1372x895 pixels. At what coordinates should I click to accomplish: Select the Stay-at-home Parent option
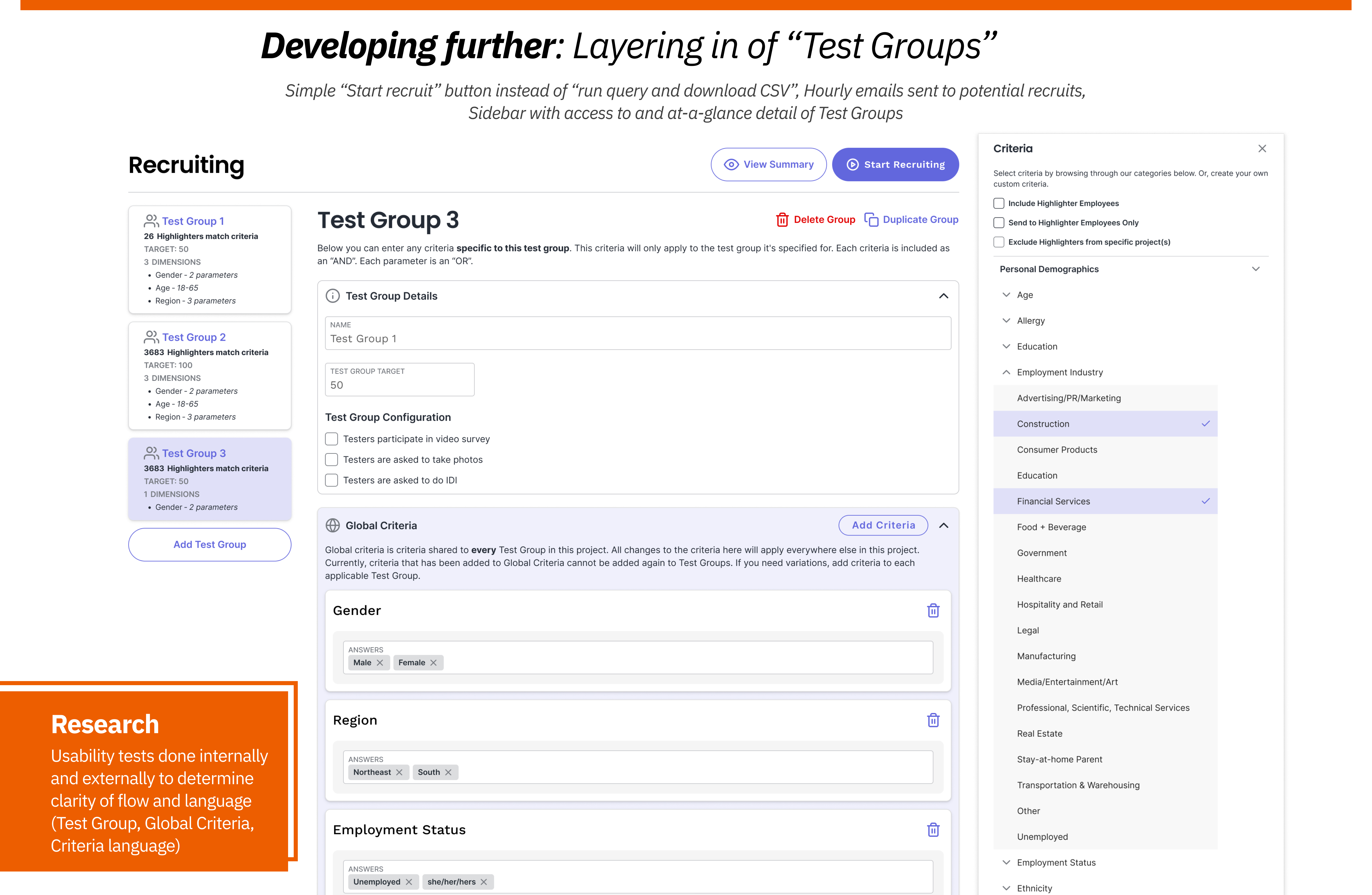coord(1105,759)
